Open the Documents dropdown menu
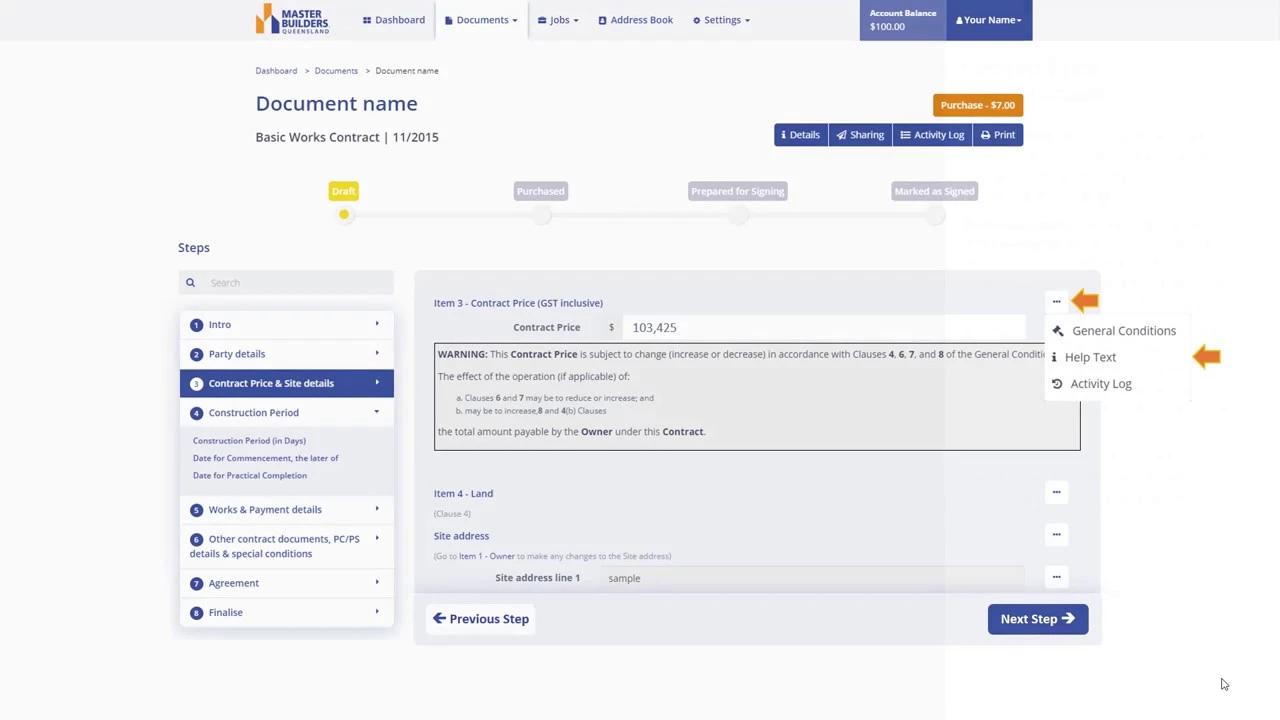This screenshot has width=1280, height=720. (x=481, y=20)
